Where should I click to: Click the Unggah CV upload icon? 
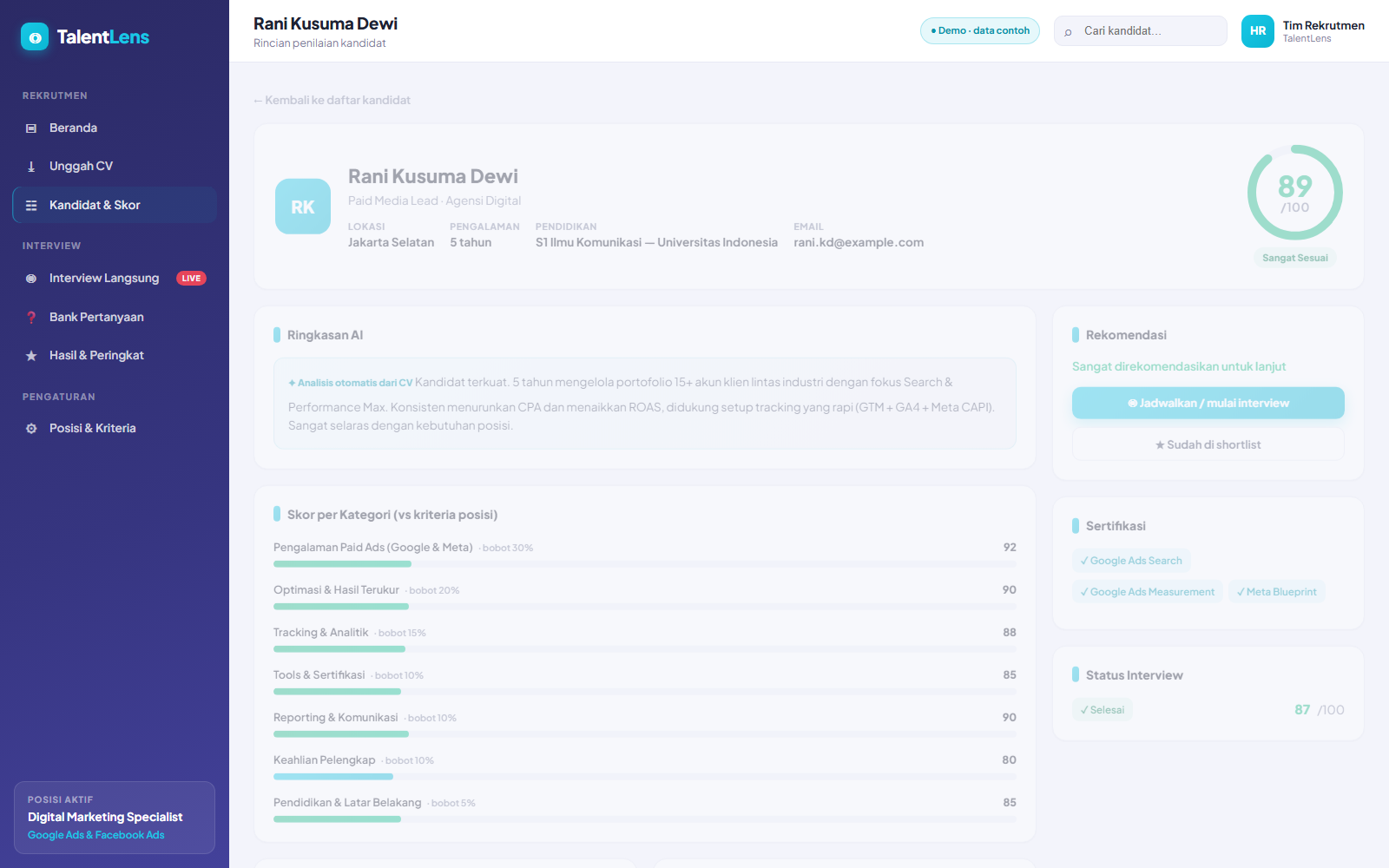tap(31, 167)
